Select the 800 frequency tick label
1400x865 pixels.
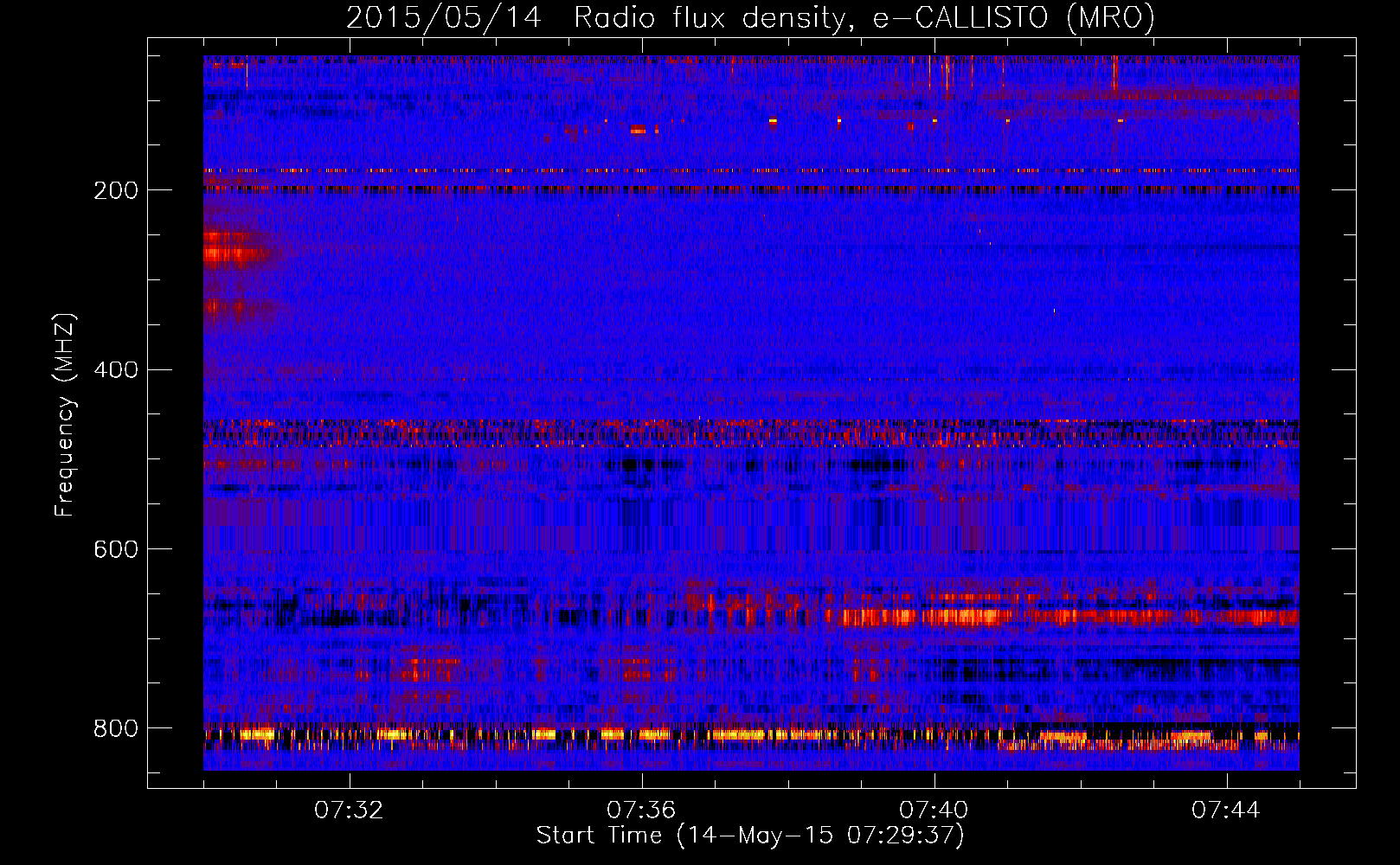[x=116, y=729]
